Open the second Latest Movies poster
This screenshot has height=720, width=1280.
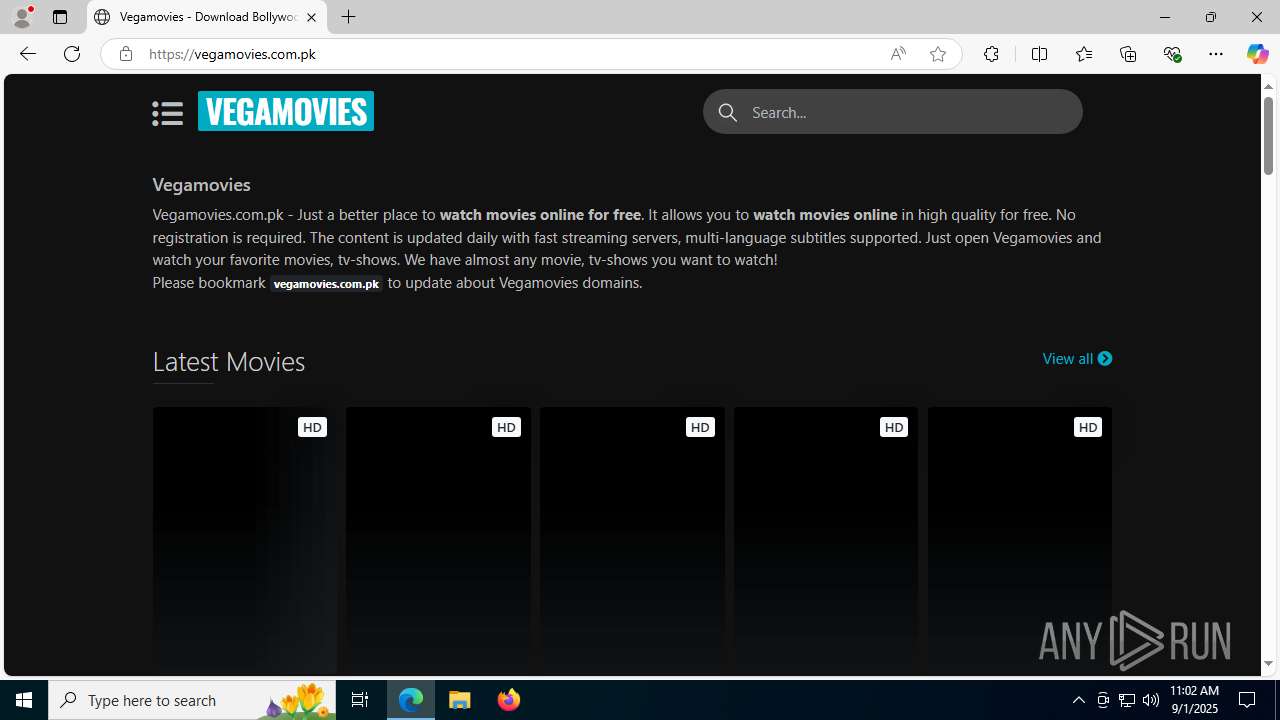439,541
